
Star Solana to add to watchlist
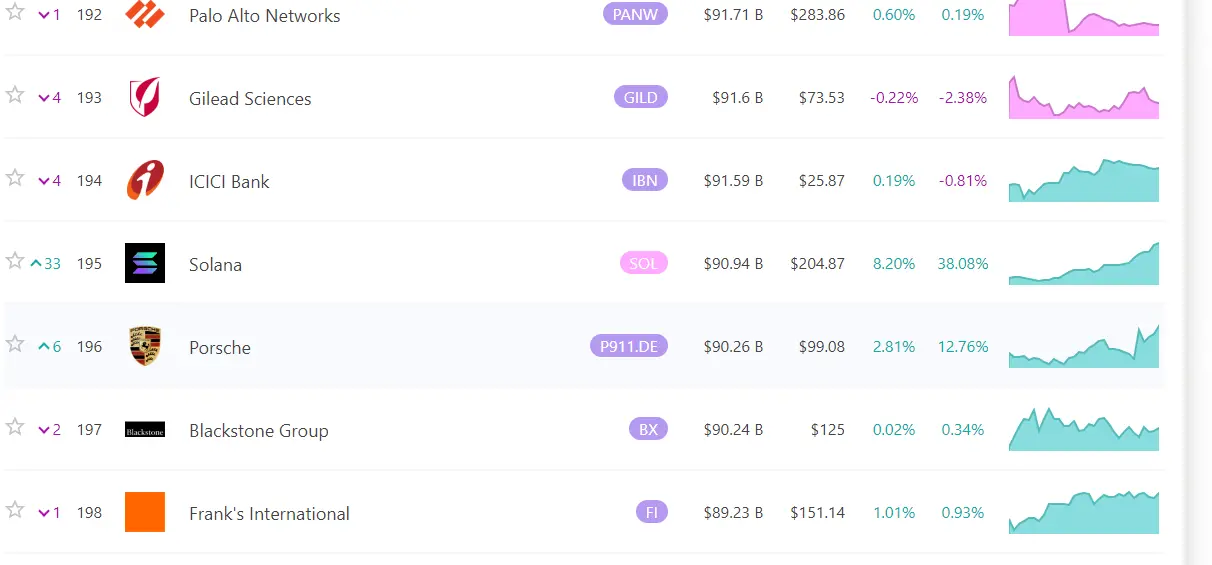pyautogui.click(x=15, y=261)
